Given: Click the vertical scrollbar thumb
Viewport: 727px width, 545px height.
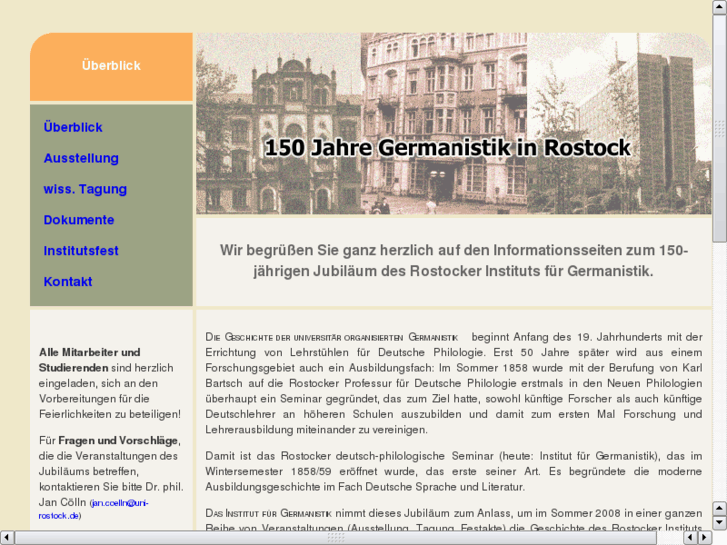Looking at the screenshot, I should tap(720, 128).
